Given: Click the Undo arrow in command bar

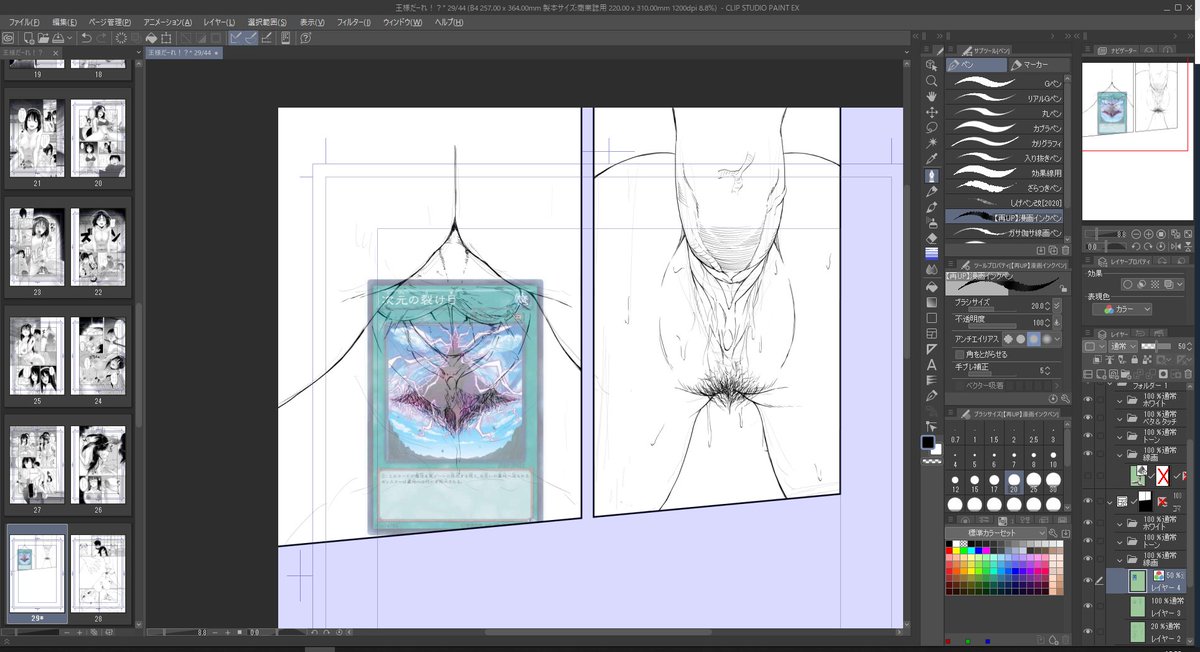Looking at the screenshot, I should pos(86,37).
